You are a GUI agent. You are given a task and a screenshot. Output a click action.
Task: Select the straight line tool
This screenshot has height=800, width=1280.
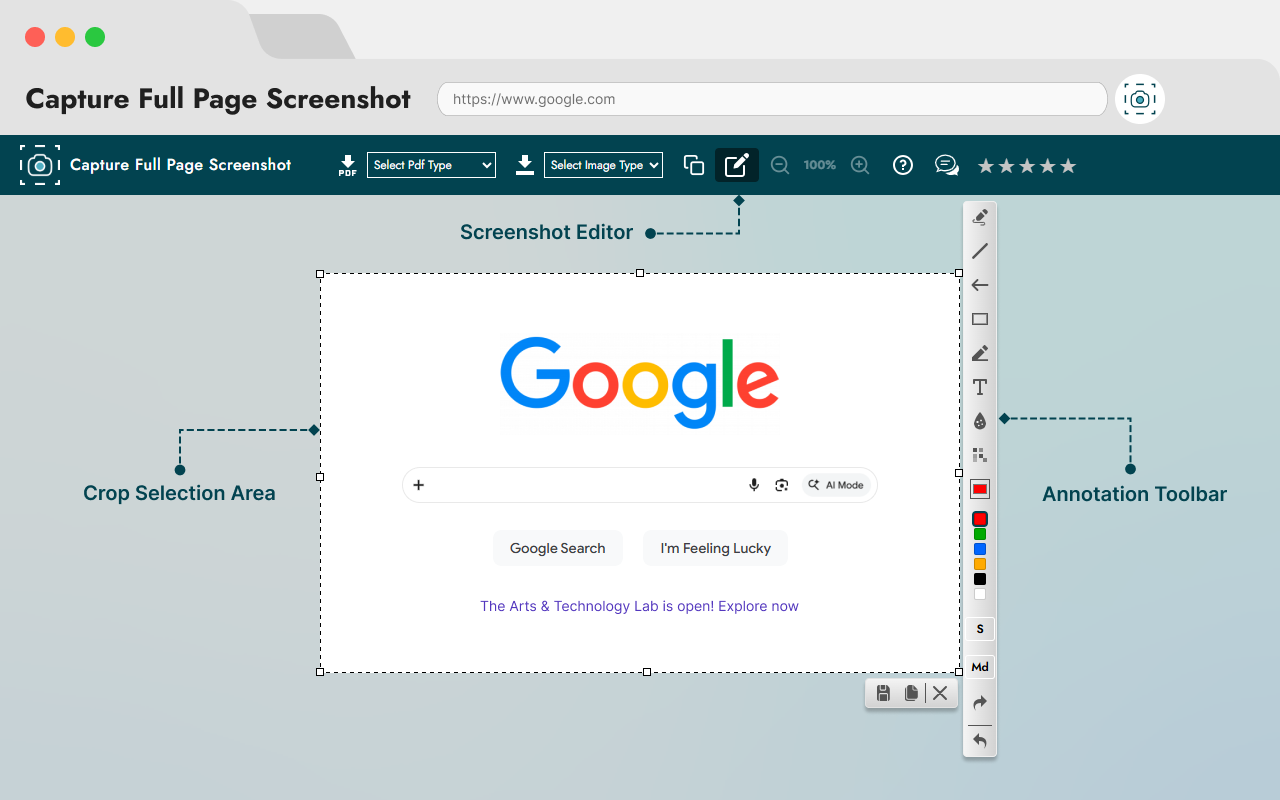click(x=980, y=251)
